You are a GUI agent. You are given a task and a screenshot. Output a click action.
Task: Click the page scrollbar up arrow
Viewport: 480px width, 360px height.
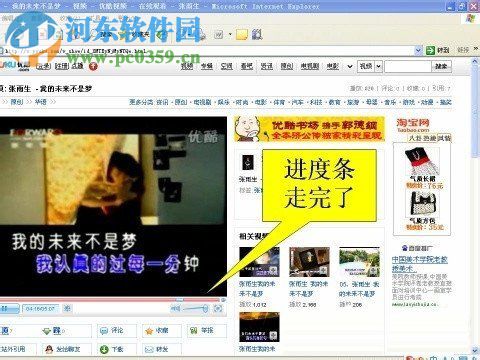point(476,62)
